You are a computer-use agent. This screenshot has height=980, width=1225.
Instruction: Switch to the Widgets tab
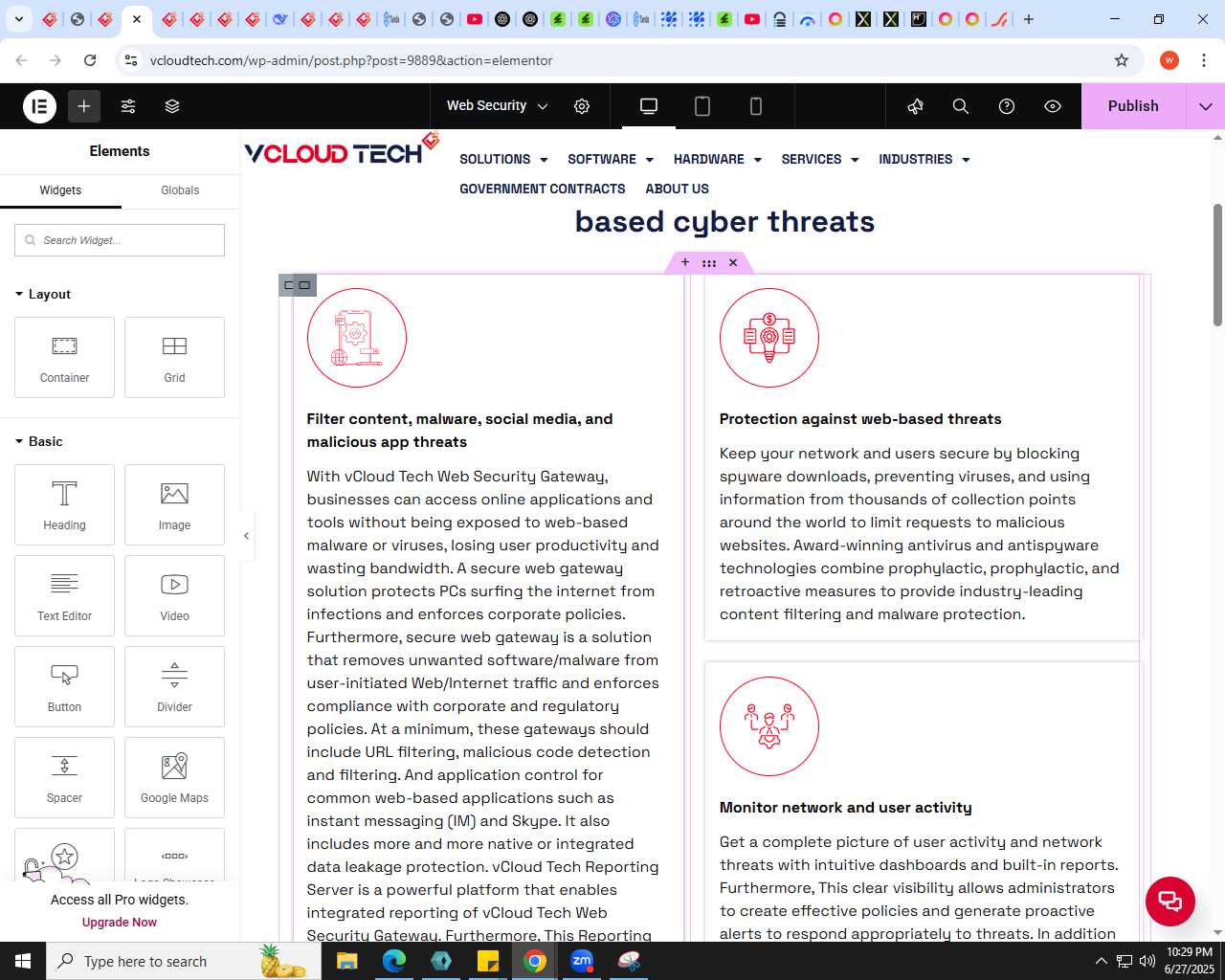tap(60, 190)
